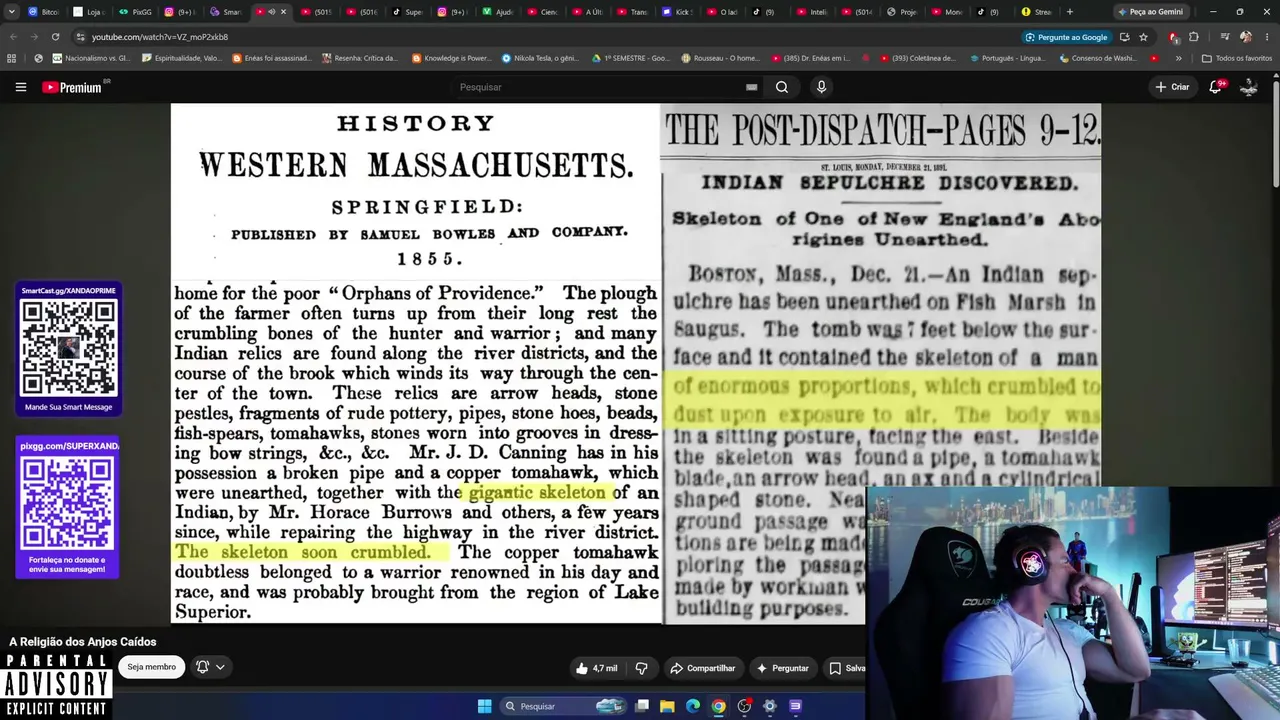Open the settings gear app in taskbar
The image size is (1280, 720).
769,706
